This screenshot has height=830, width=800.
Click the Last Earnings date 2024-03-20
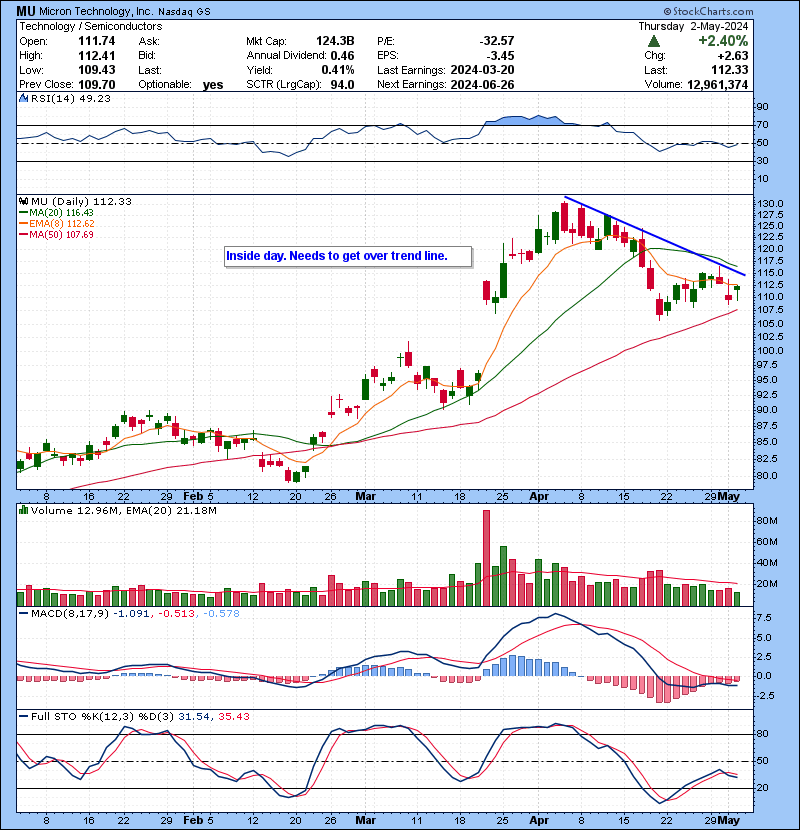(482, 70)
